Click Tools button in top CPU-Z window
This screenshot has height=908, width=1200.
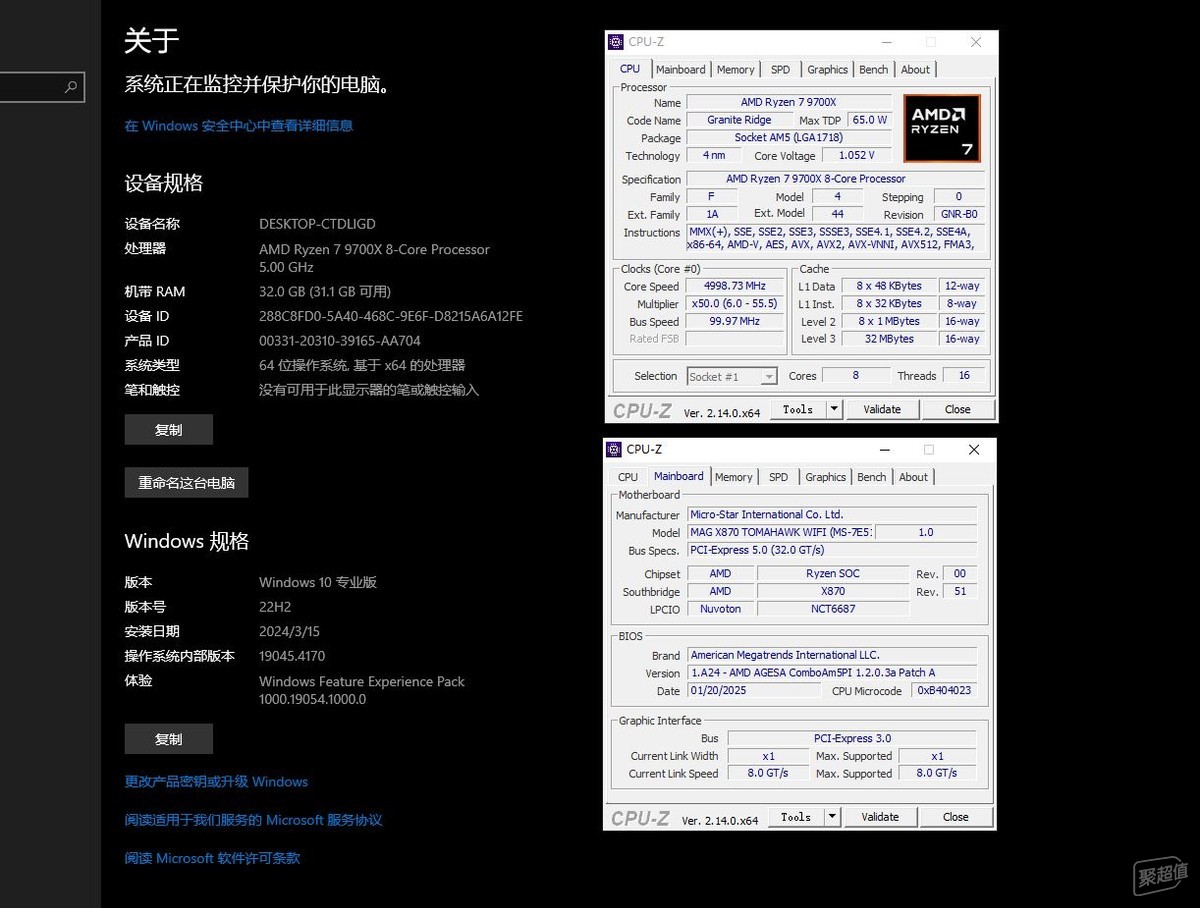pyautogui.click(x=798, y=409)
